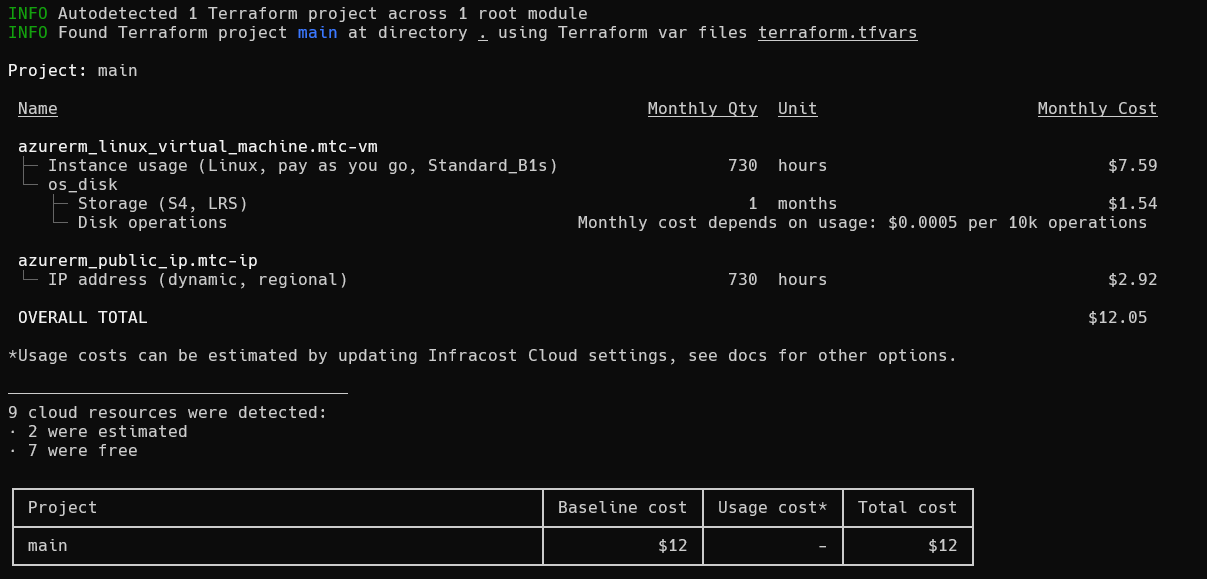
Task: Select the $12.05 overall total value
Action: pos(1117,318)
